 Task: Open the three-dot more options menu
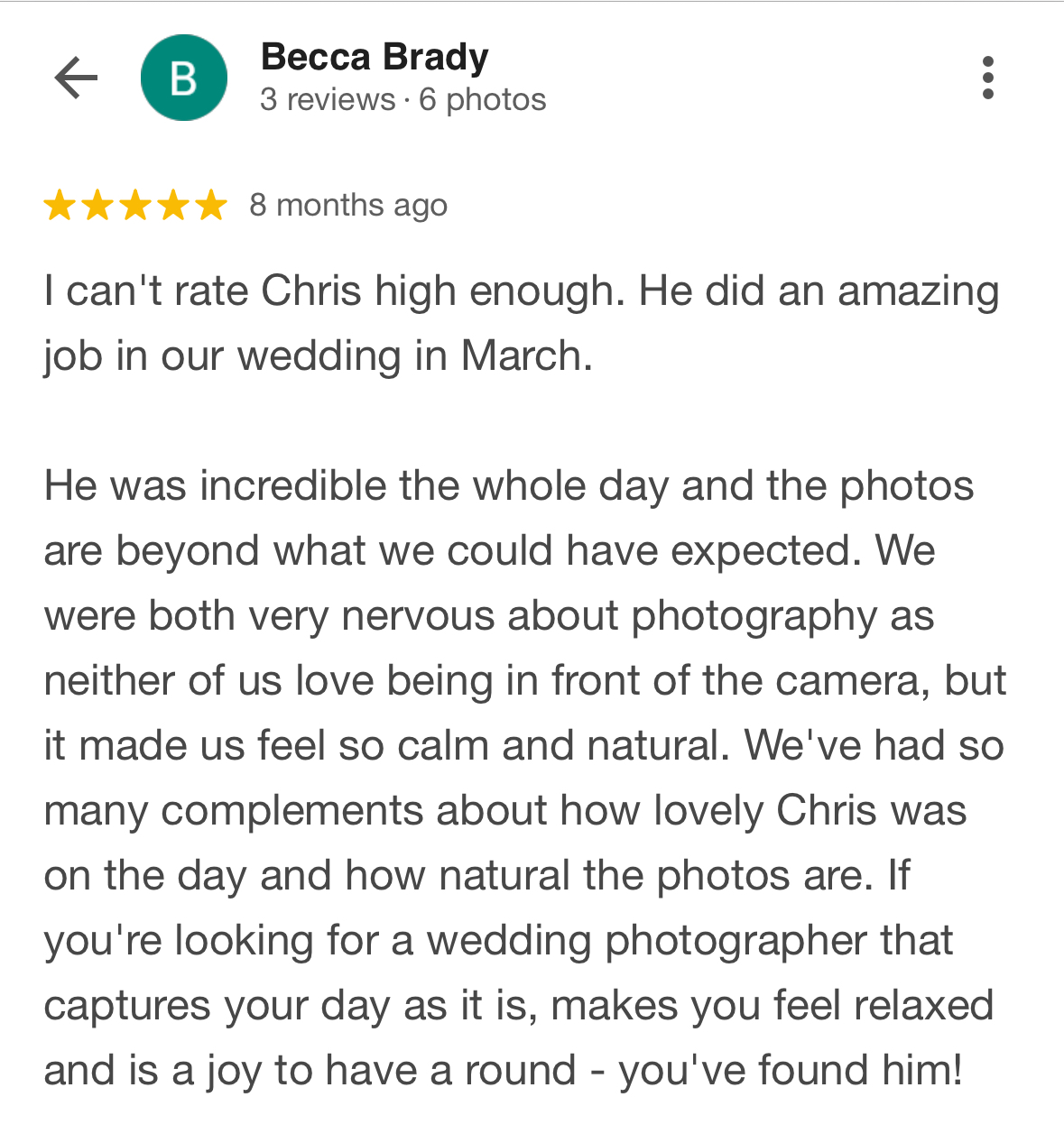coord(988,78)
